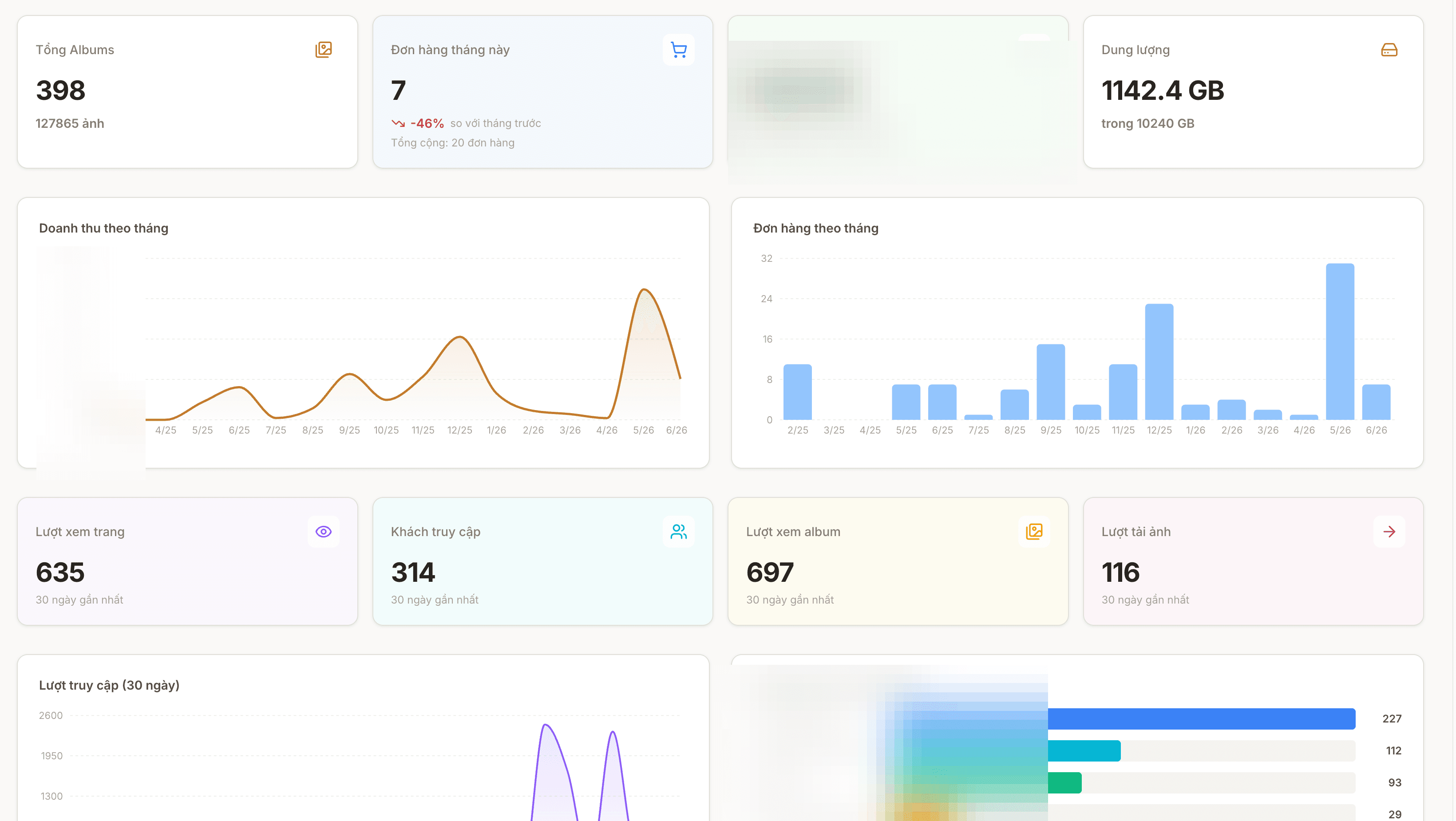Click the 12/25 peak on revenue line chart
The image size is (1456, 821).
coord(460,337)
